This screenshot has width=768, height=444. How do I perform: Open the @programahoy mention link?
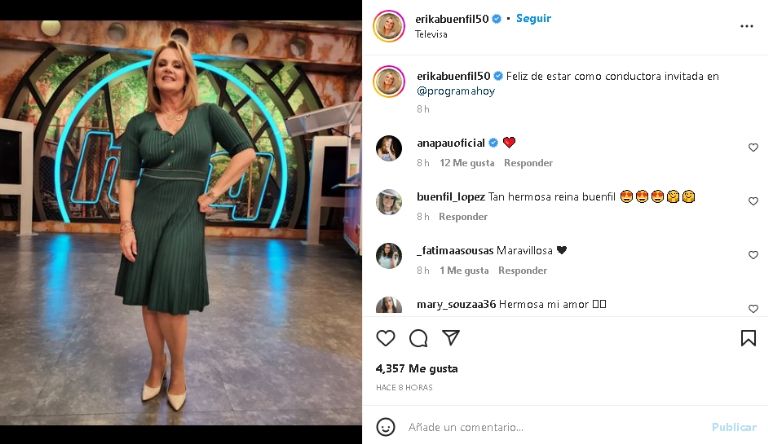[456, 91]
